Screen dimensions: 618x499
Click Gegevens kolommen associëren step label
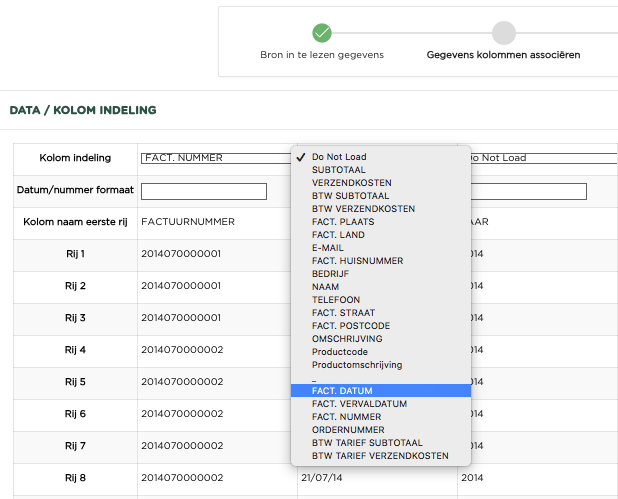click(503, 55)
